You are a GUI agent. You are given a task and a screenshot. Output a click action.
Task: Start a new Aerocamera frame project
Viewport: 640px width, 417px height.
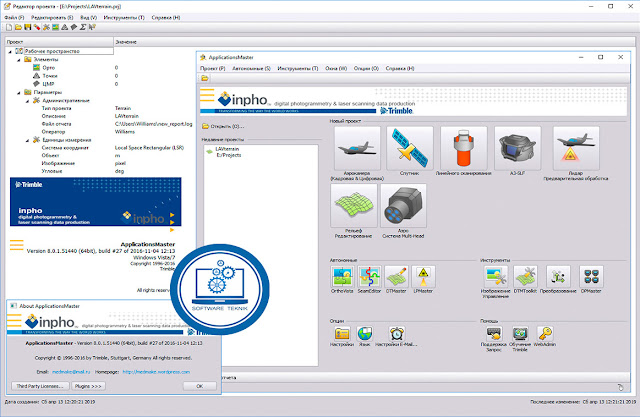point(357,148)
